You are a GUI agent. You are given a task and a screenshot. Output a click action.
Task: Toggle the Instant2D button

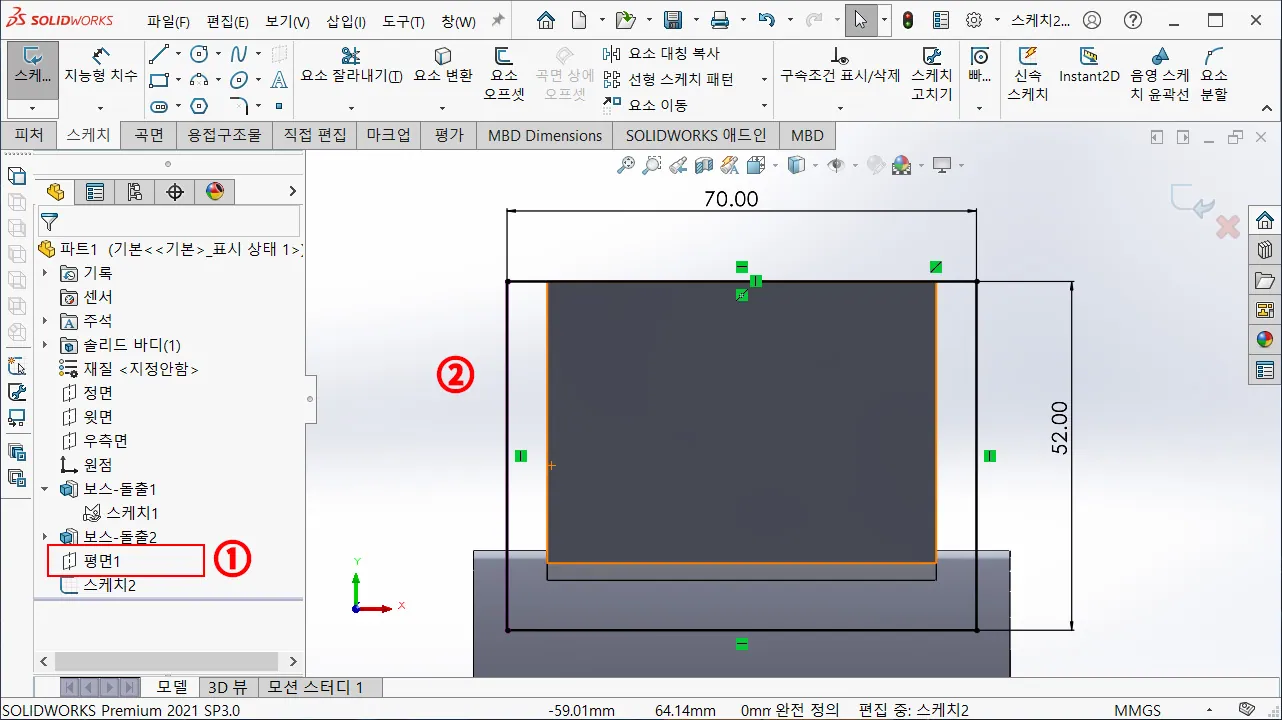point(1089,65)
